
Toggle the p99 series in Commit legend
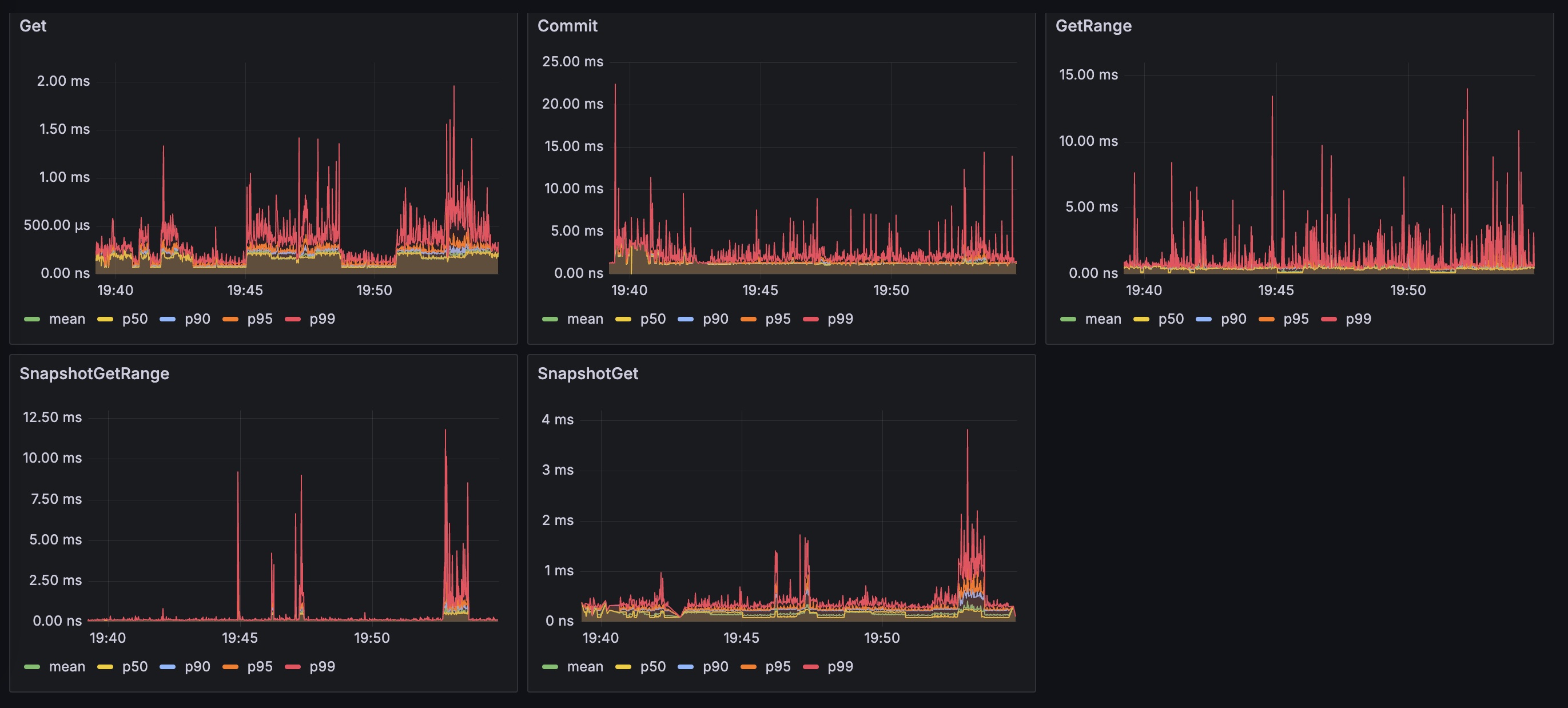[x=840, y=319]
